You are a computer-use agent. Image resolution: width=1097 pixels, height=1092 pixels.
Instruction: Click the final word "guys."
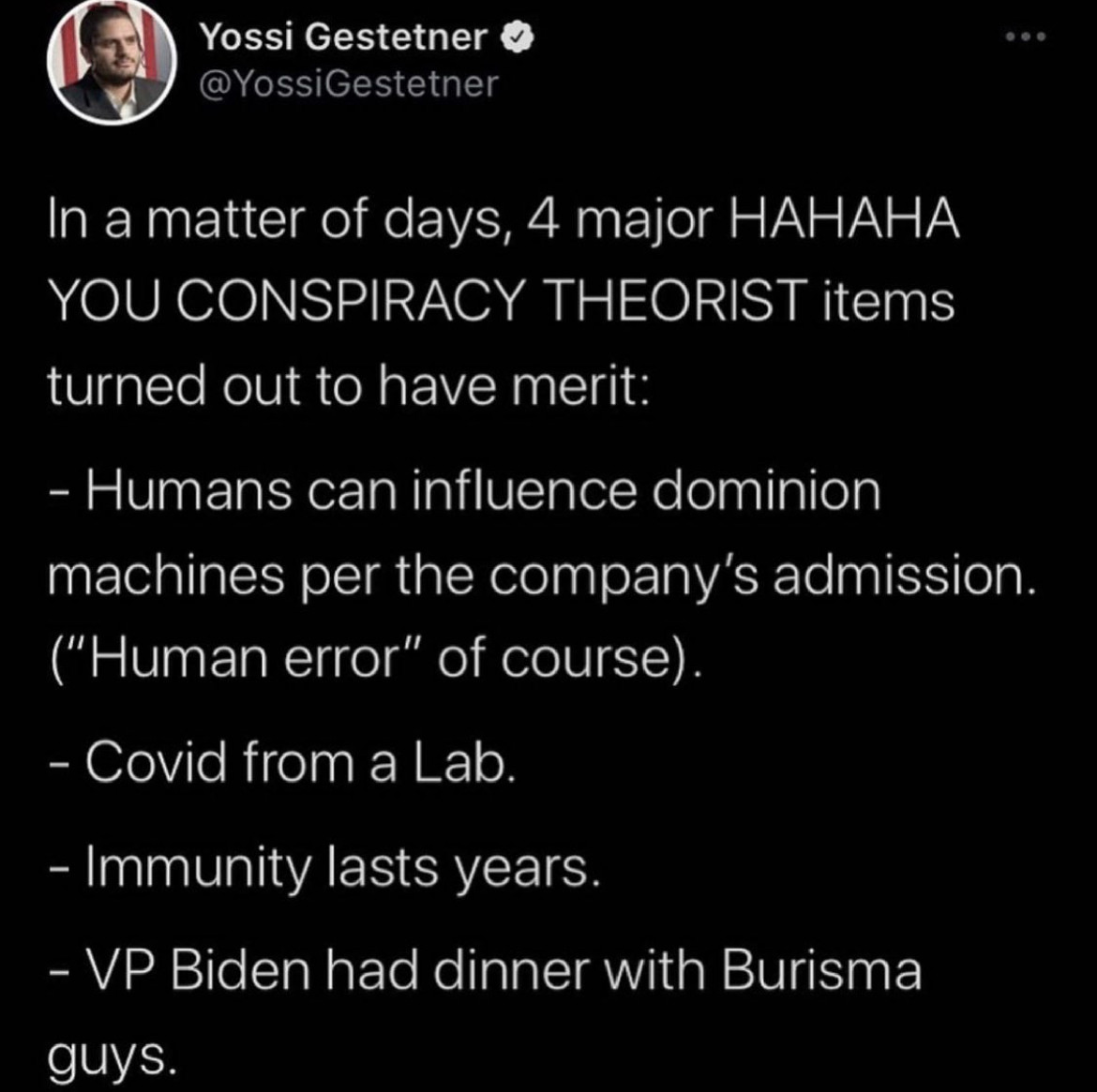(111, 1057)
